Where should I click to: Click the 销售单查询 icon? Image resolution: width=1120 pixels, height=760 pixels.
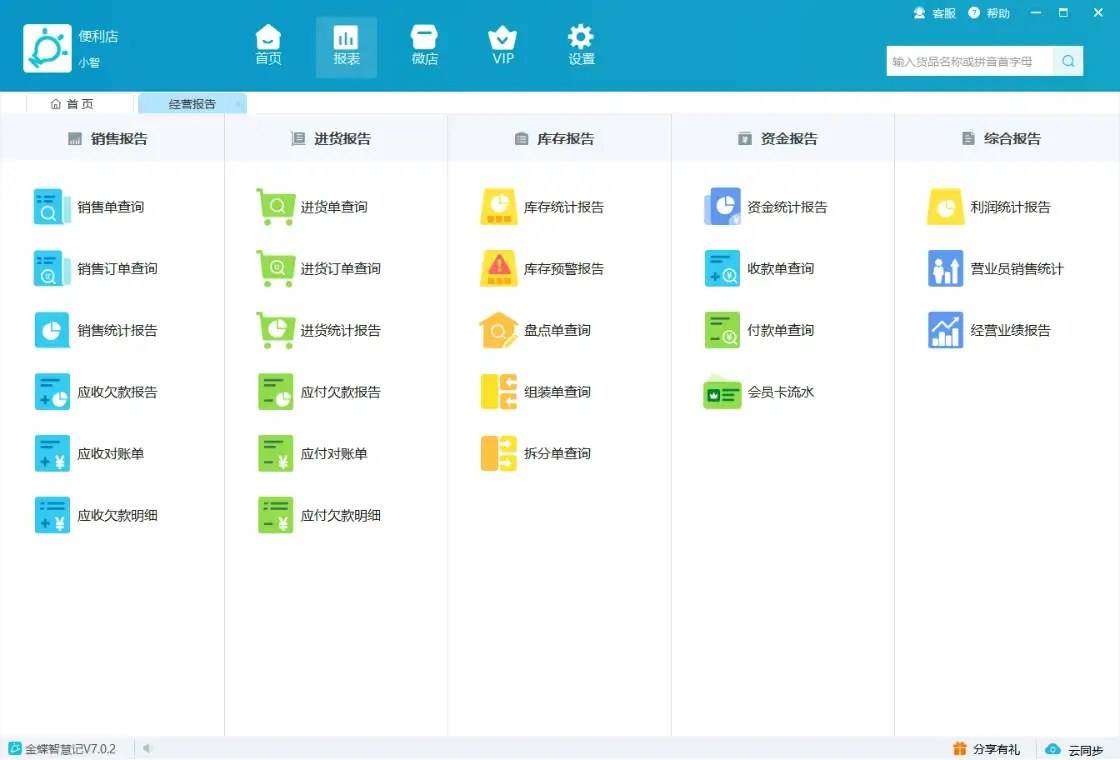52,206
